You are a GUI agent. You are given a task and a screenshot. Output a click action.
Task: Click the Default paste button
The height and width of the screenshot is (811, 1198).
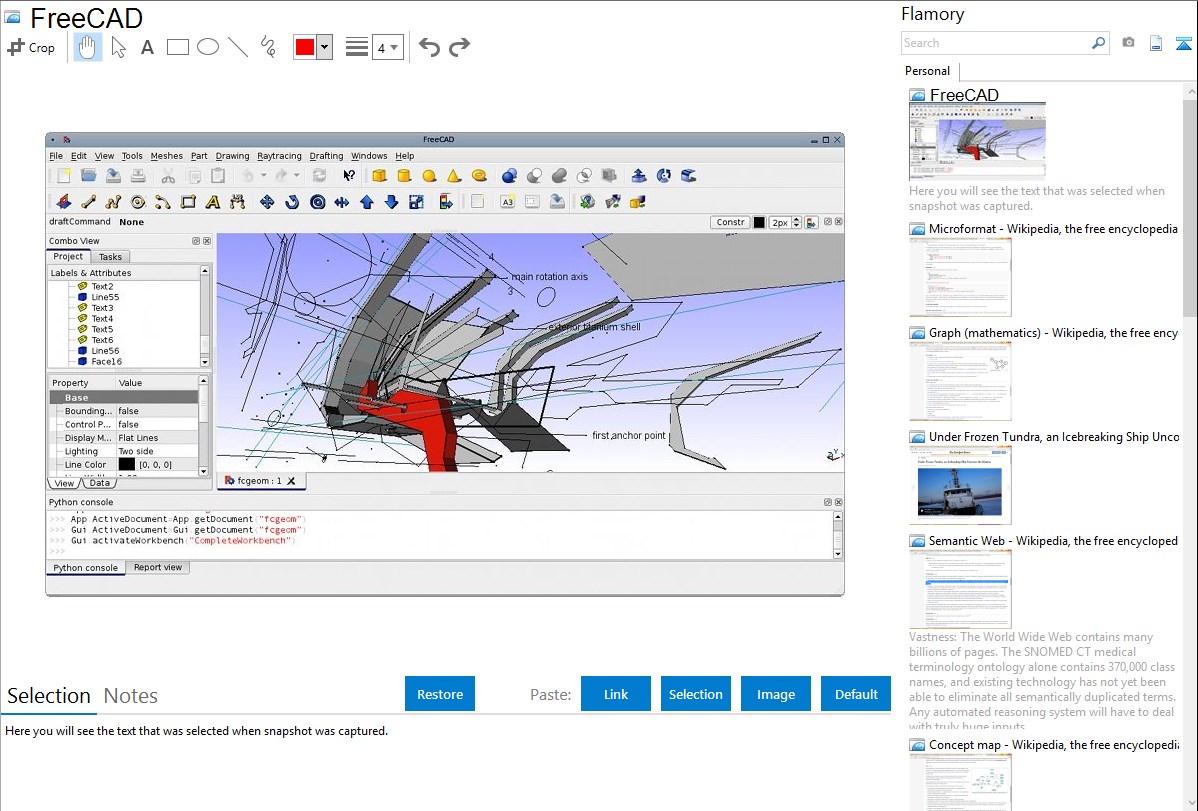point(856,694)
